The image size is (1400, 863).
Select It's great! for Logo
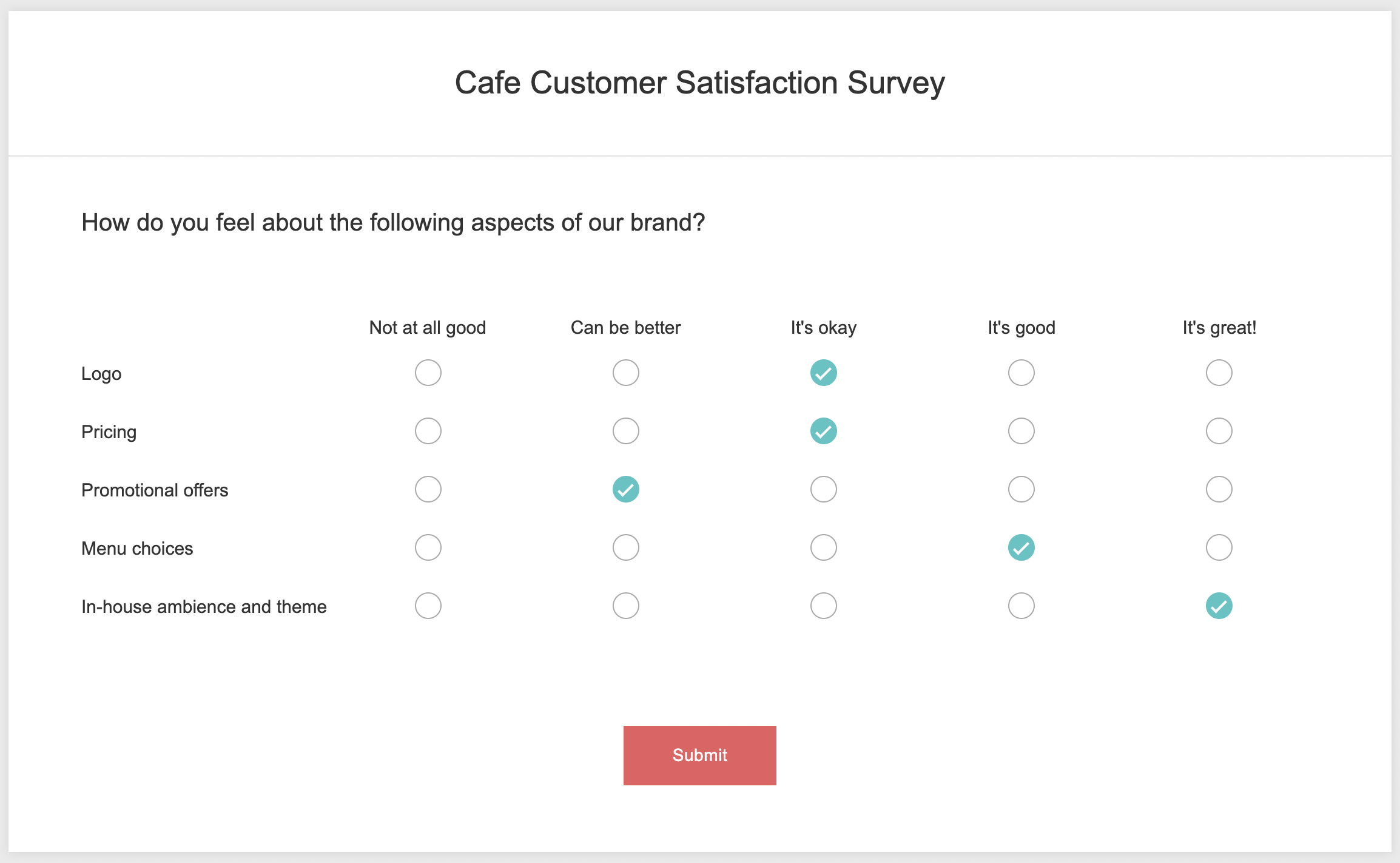coord(1219,373)
